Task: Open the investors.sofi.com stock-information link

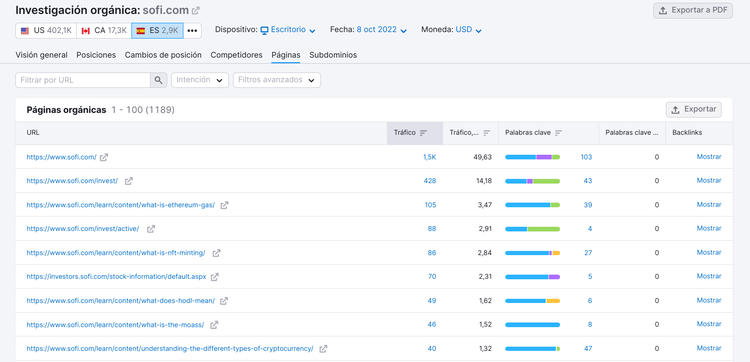Action: (x=116, y=276)
